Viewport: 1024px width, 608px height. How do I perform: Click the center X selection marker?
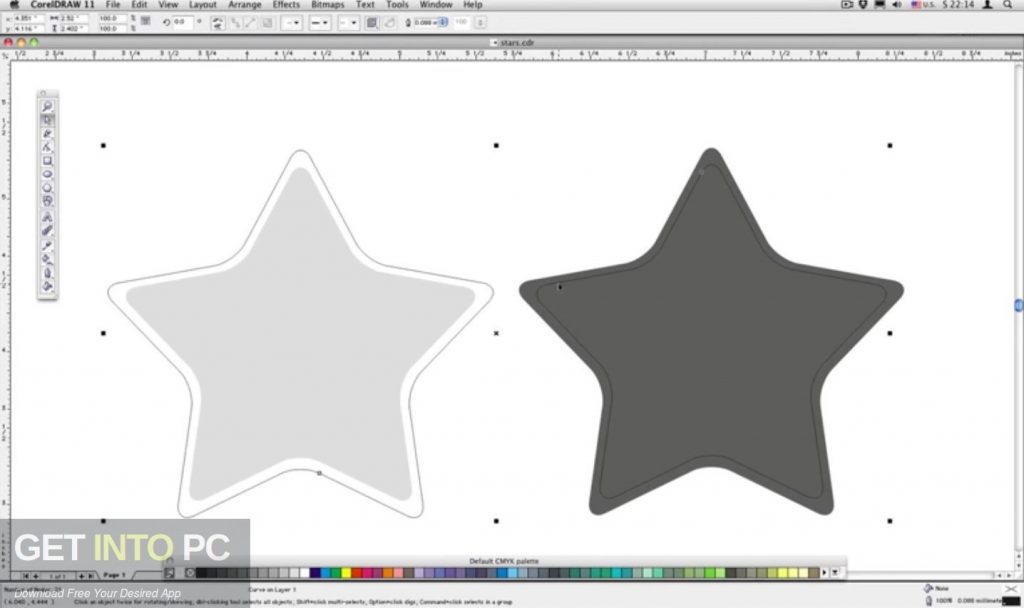(496, 333)
